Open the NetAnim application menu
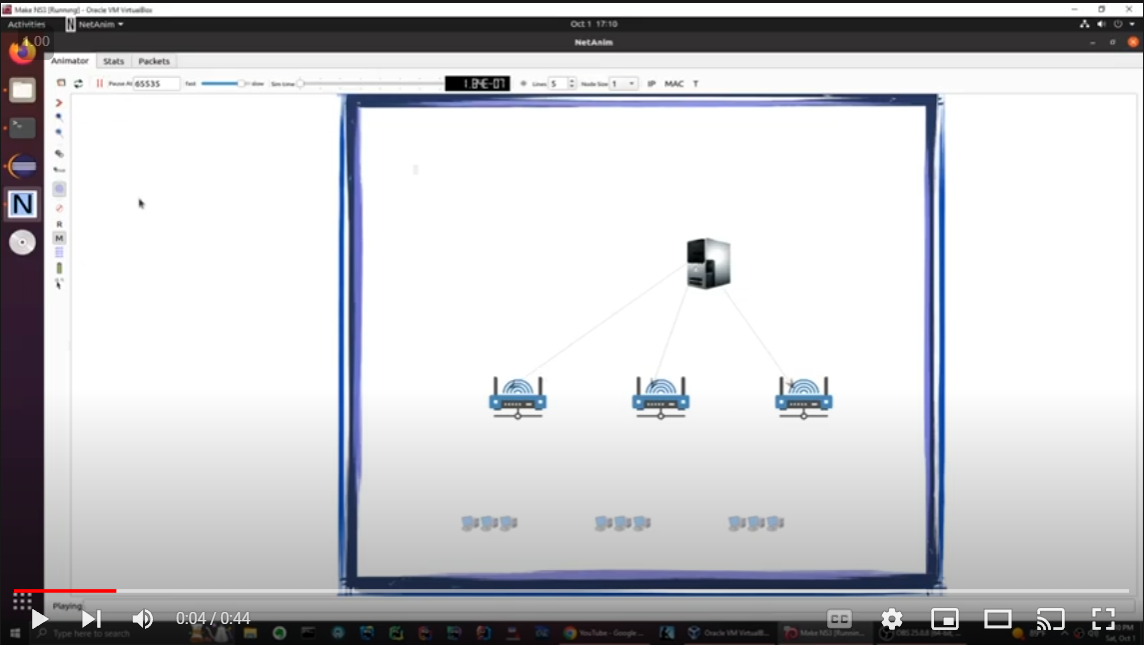Viewport: 1144px width, 645px height. [95, 24]
